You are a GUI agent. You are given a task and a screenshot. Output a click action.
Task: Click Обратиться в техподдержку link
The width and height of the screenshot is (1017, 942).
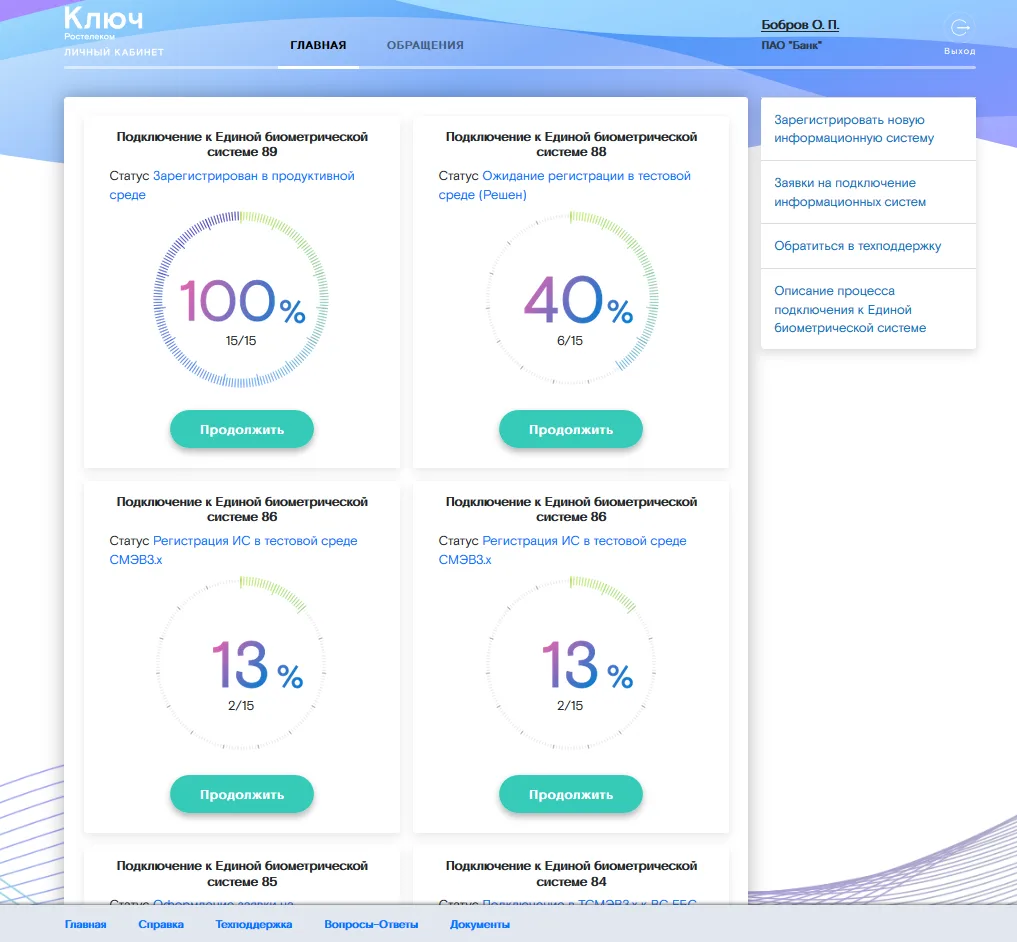coord(857,246)
